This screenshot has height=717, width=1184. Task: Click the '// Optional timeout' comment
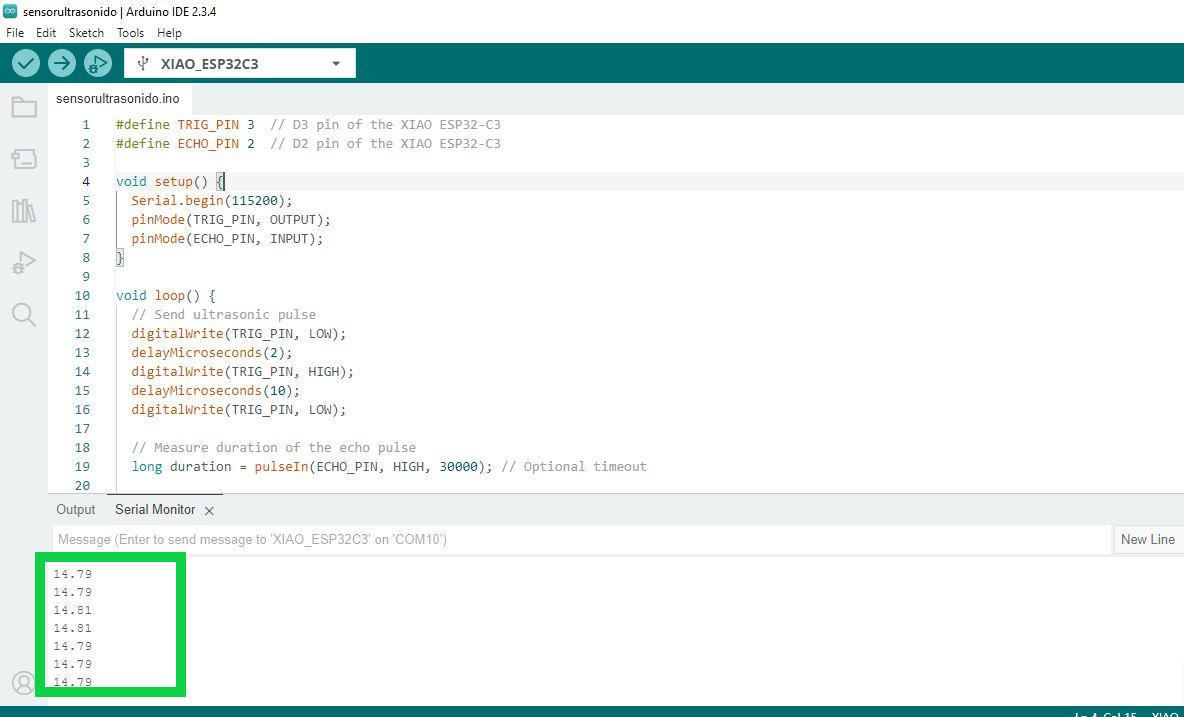(574, 466)
